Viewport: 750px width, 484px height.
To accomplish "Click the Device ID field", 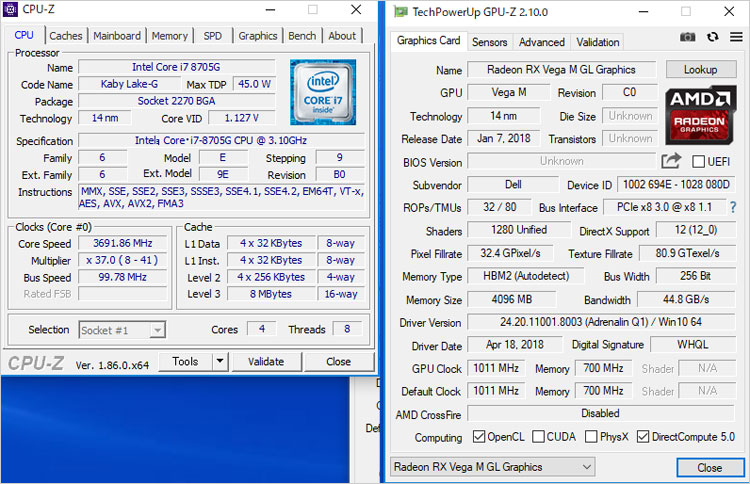I will tap(676, 185).
